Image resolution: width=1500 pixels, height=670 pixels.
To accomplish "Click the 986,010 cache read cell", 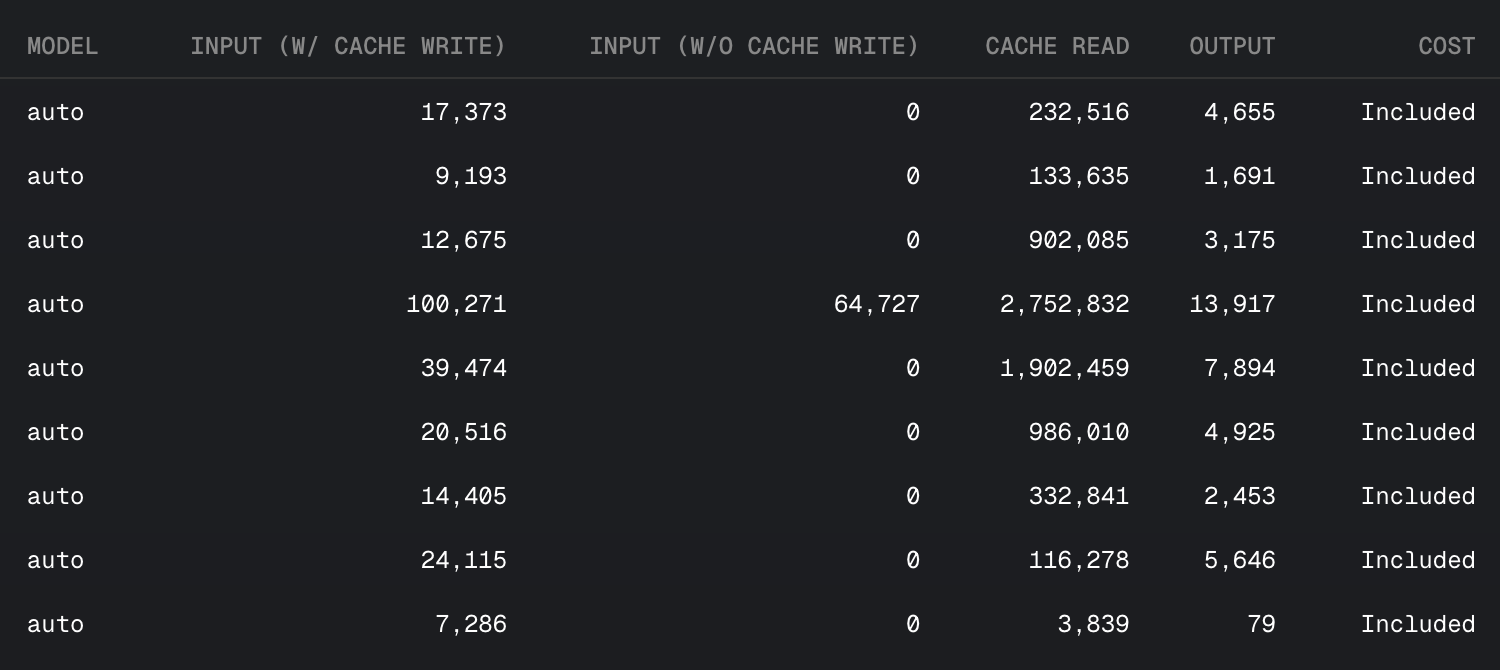I will 1078,432.
